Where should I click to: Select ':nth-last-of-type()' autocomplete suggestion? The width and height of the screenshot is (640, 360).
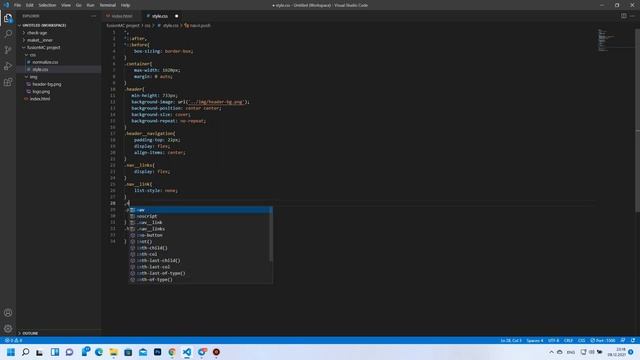(200, 273)
